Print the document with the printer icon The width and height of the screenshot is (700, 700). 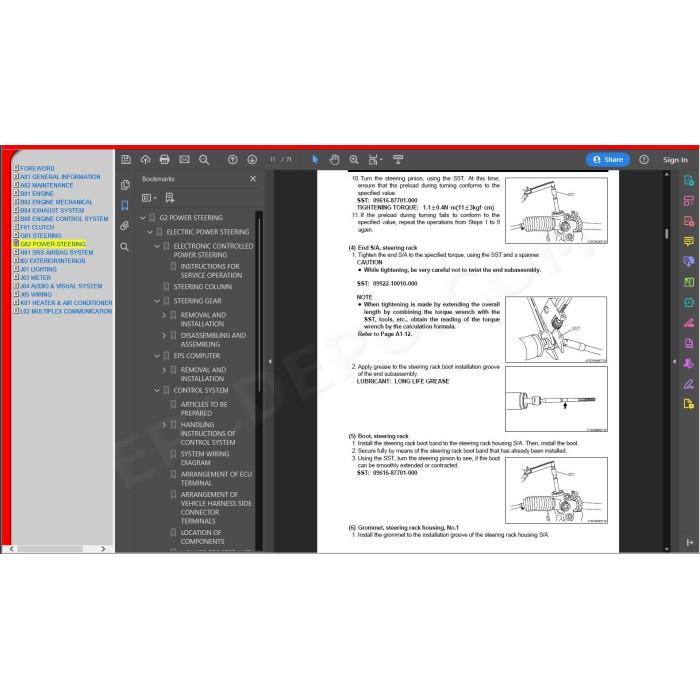point(165,159)
